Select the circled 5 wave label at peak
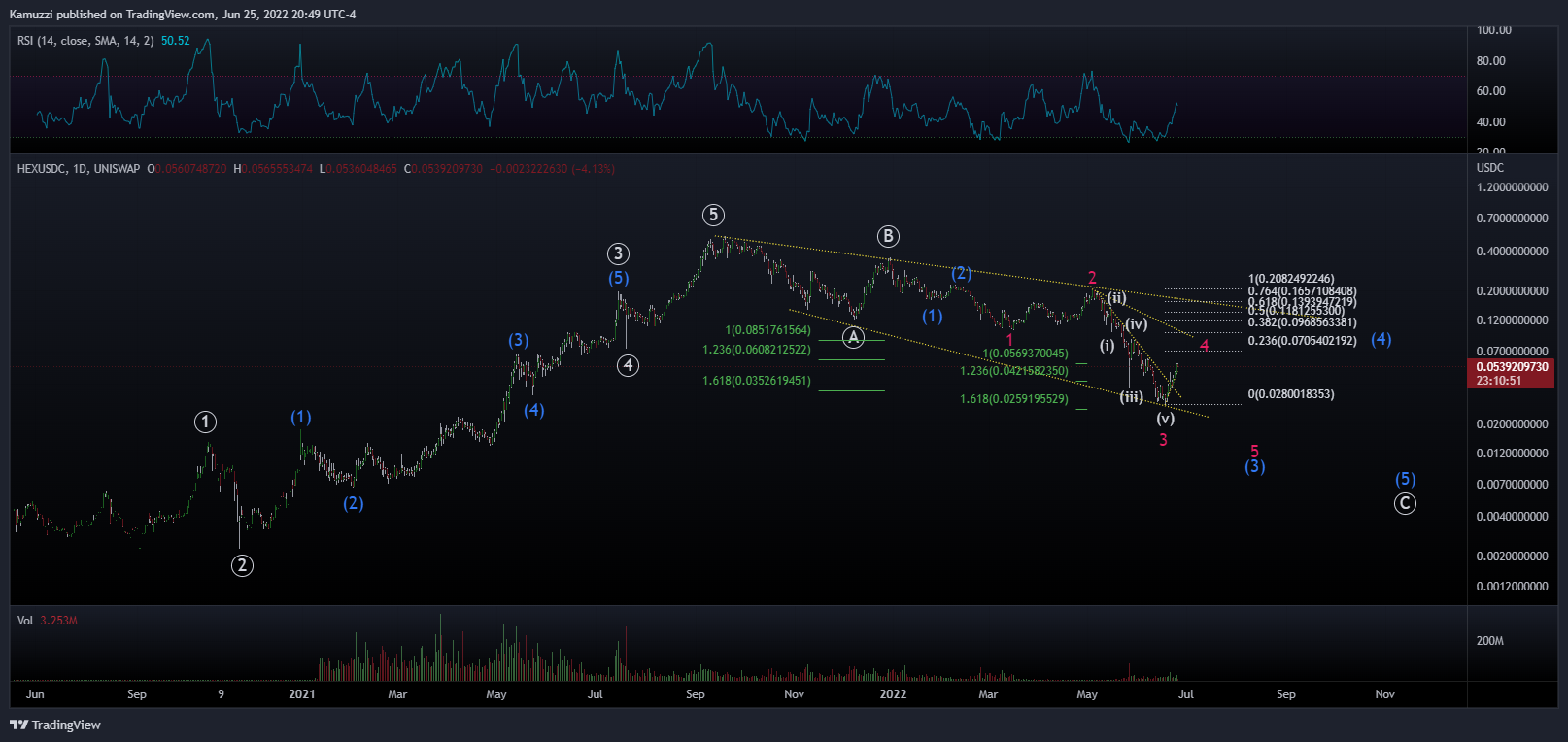The height and width of the screenshot is (742, 1568). (713, 215)
